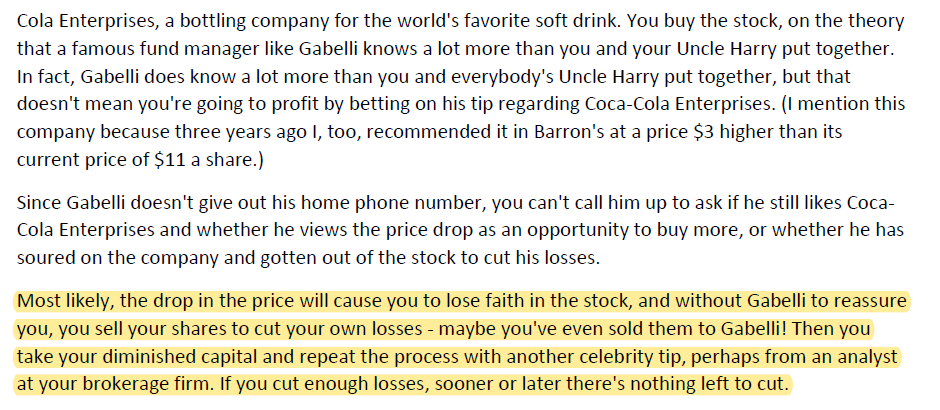Click "In fact" at sentence start
Image resolution: width=940 pixels, height=410 pixels.
44,77
